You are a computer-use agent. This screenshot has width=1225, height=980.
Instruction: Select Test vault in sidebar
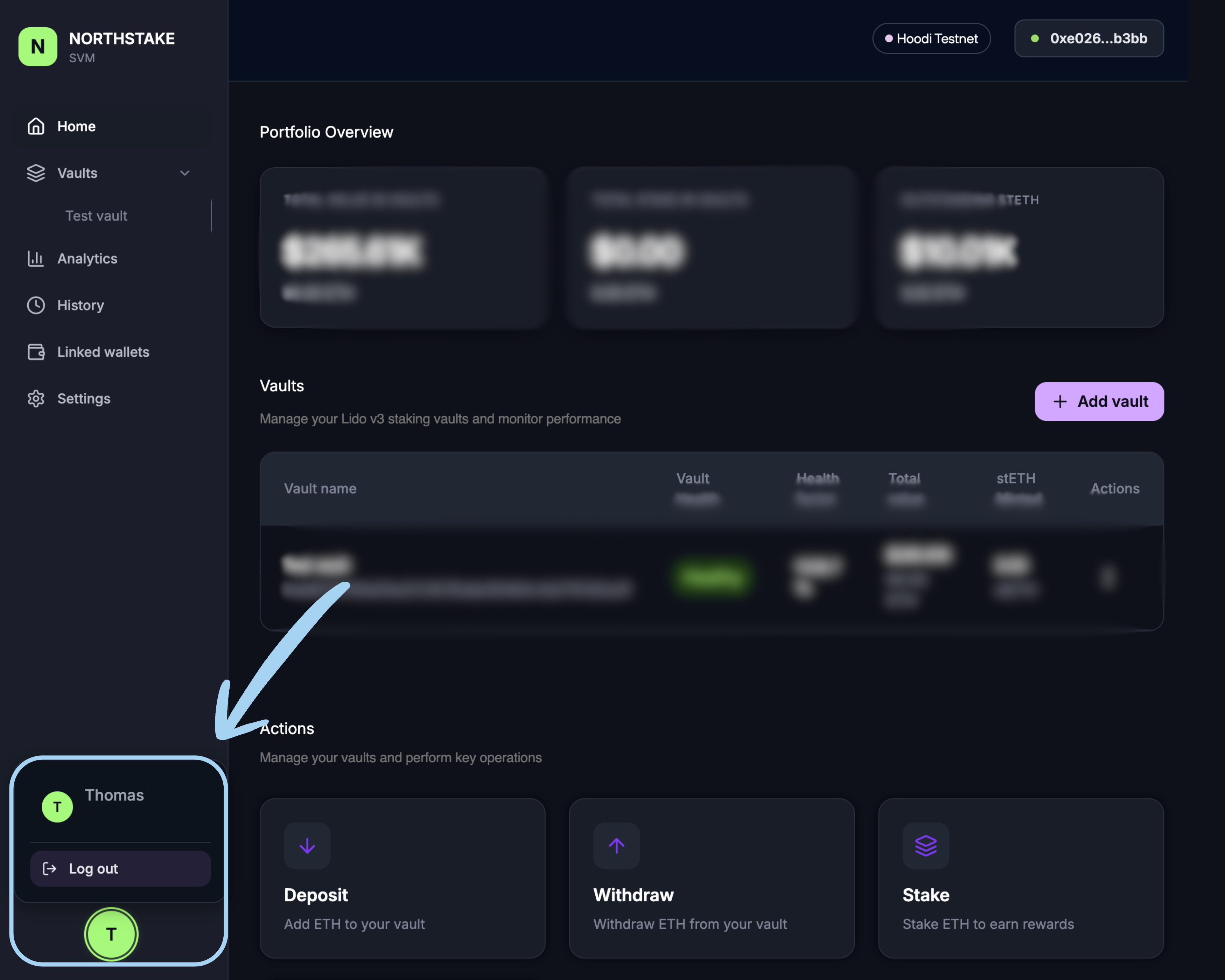(96, 216)
